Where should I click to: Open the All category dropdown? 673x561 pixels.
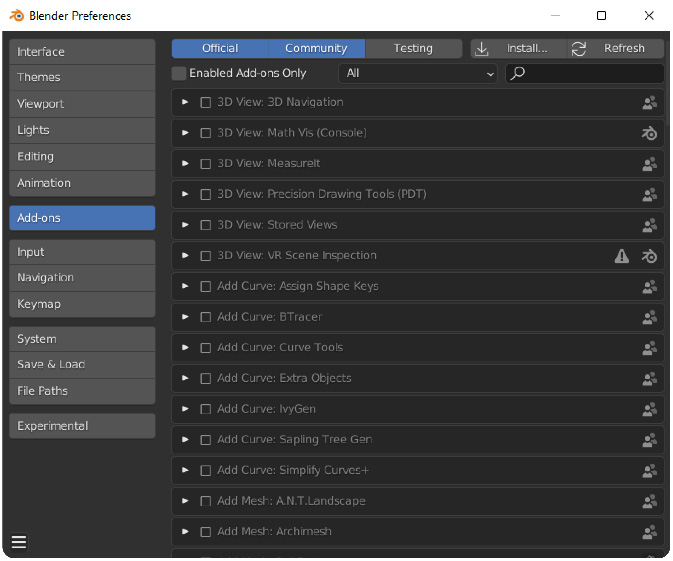coord(418,73)
